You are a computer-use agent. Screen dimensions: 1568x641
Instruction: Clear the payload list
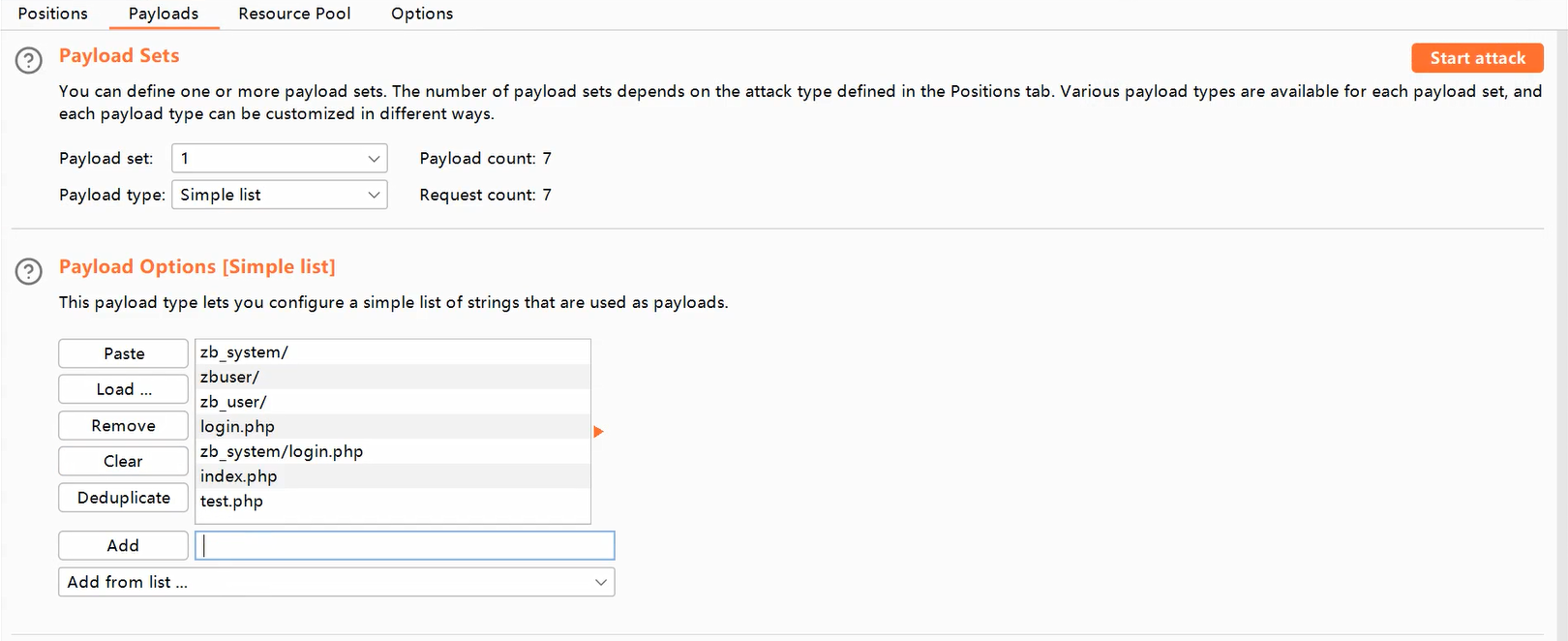click(x=124, y=461)
